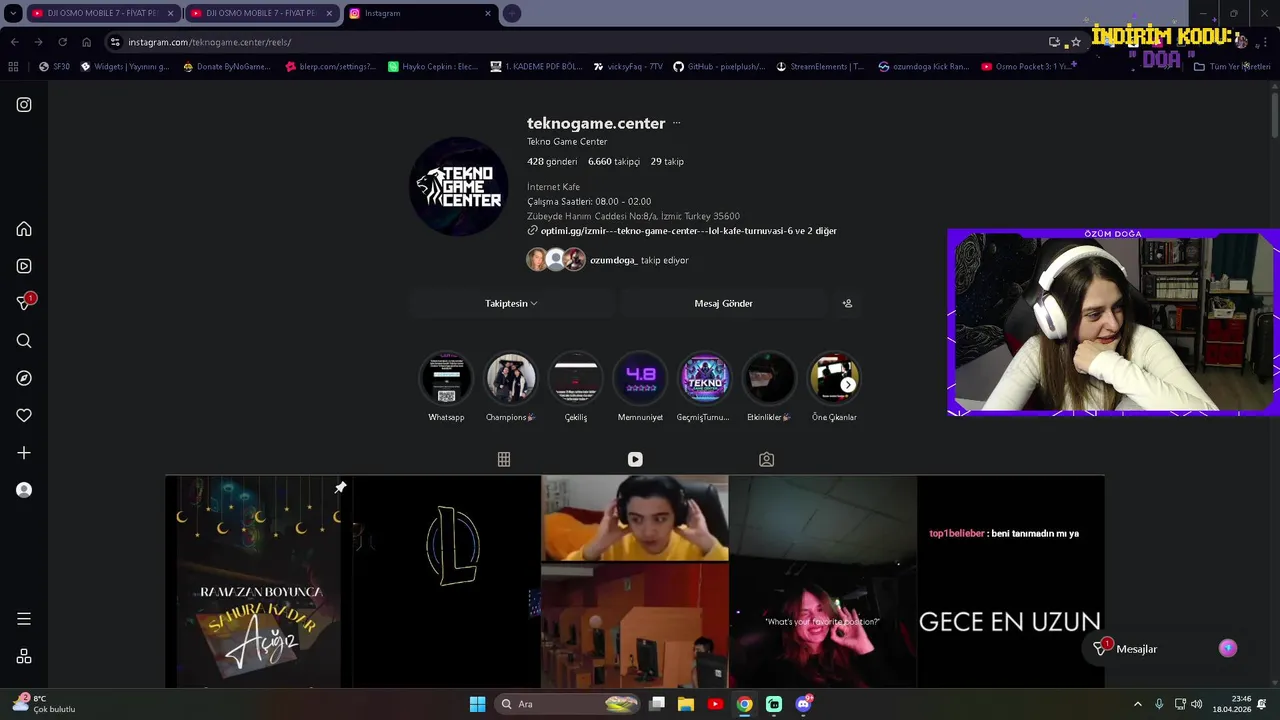1280x720 pixels.
Task: Open Search in Instagram sidebar
Action: click(x=24, y=341)
